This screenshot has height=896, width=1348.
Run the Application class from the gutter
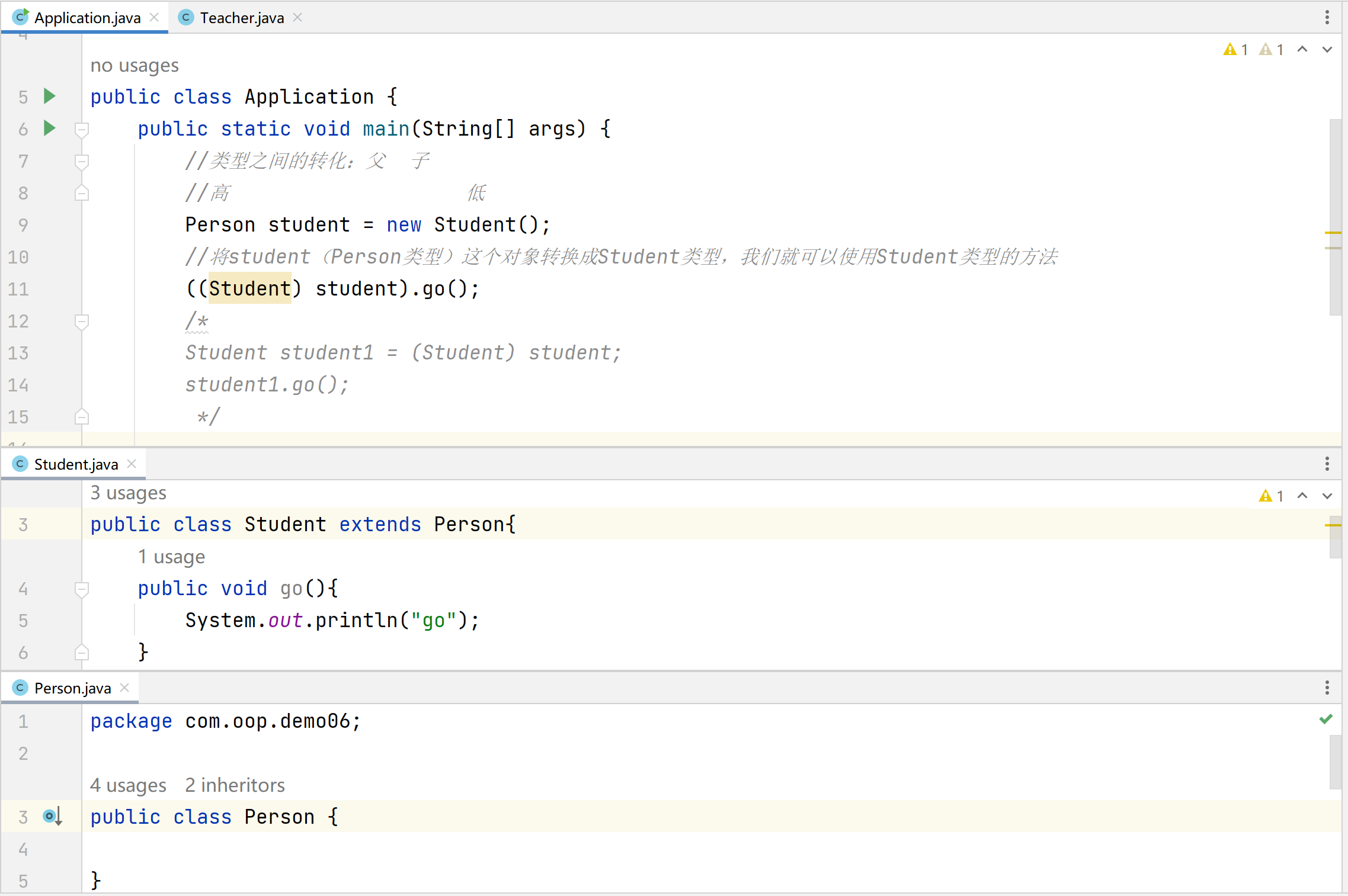(x=50, y=96)
